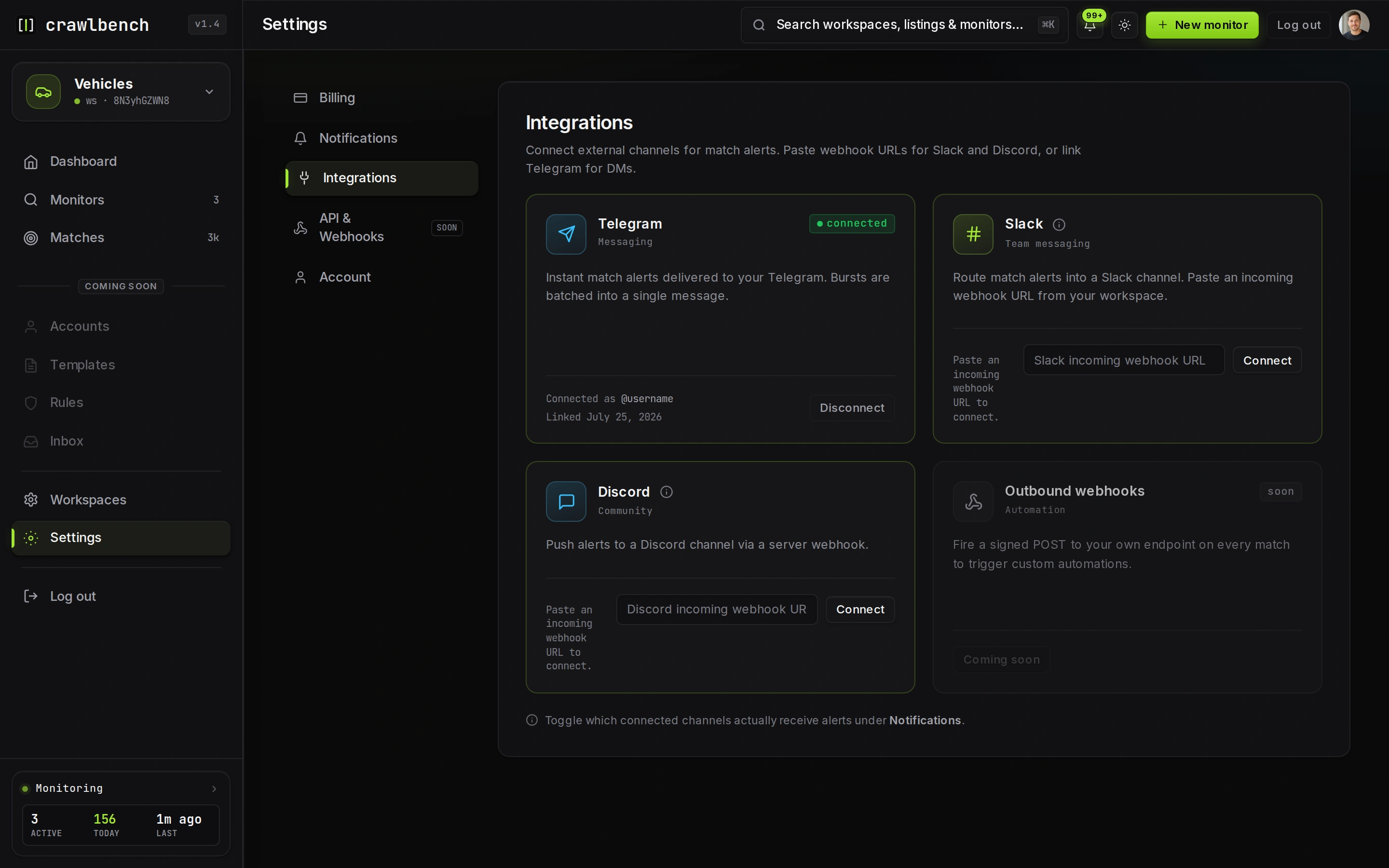1389x868 pixels.
Task: Click the Integrations plug icon
Action: click(x=305, y=177)
